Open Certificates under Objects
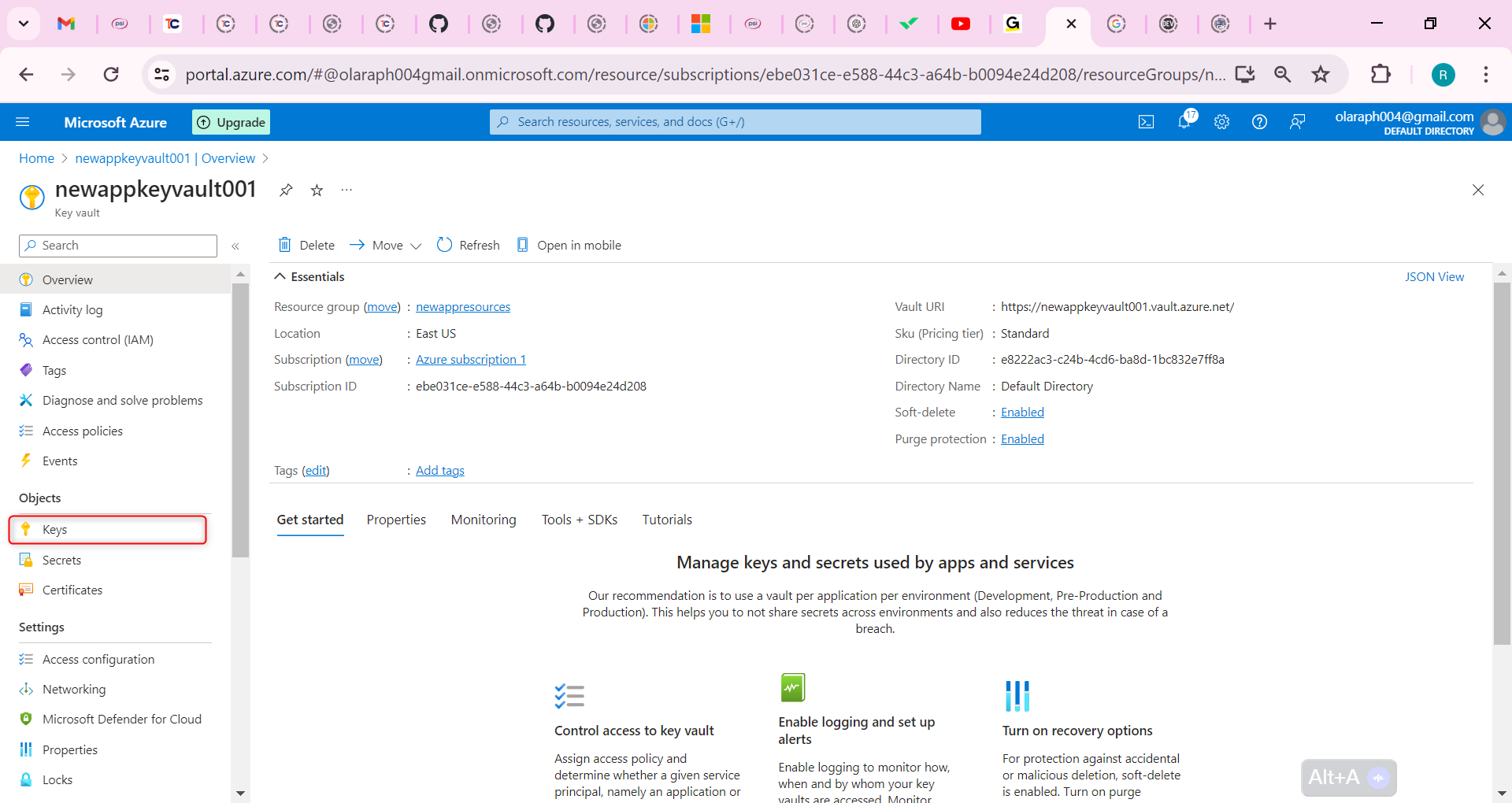This screenshot has width=1512, height=803. coord(115,590)
